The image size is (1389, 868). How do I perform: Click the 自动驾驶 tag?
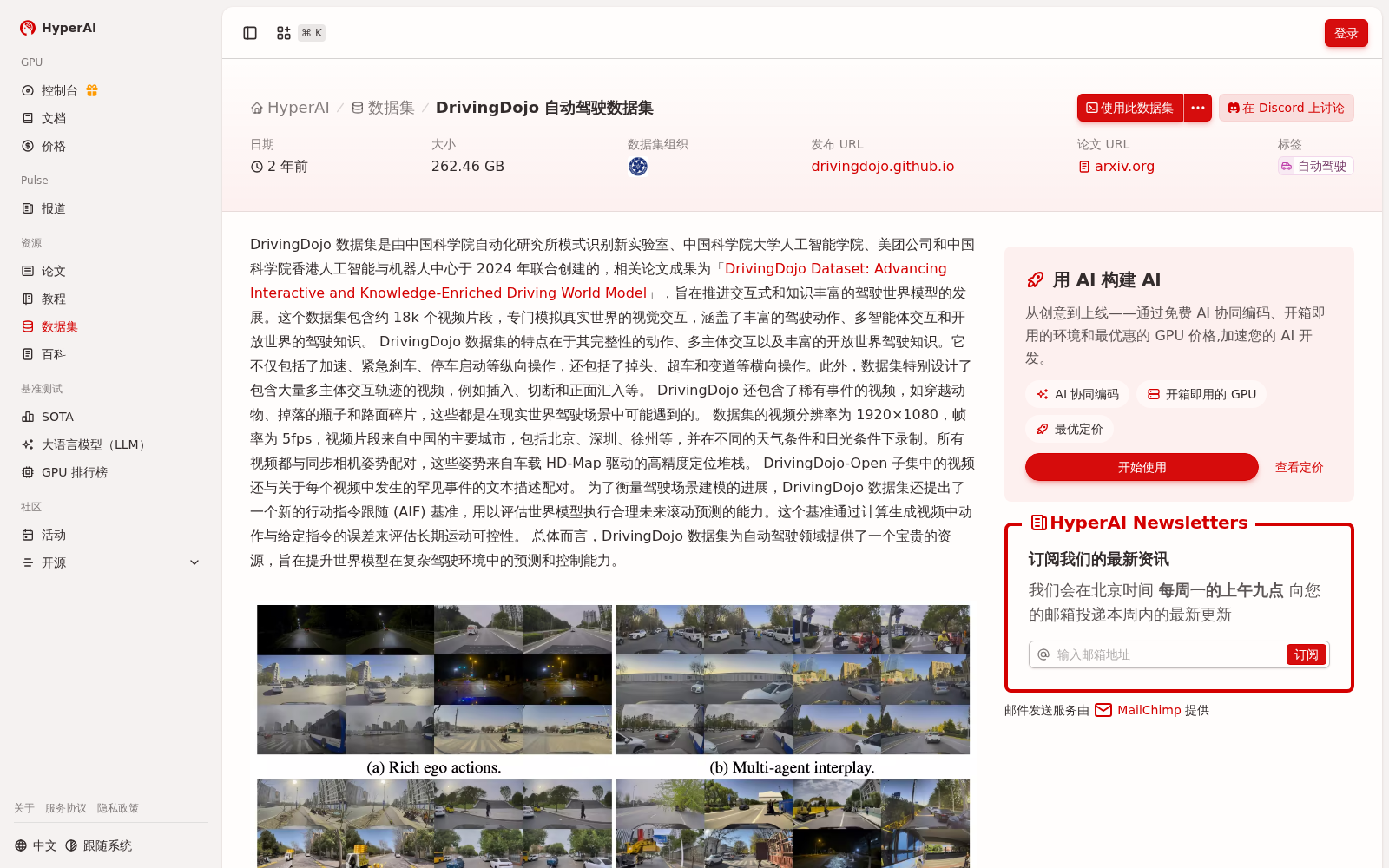pyautogui.click(x=1315, y=166)
